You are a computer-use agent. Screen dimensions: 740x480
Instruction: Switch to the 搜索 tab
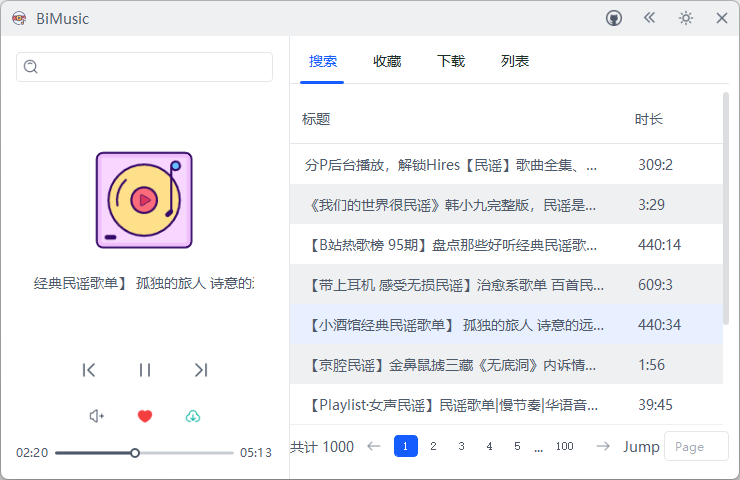click(x=323, y=61)
